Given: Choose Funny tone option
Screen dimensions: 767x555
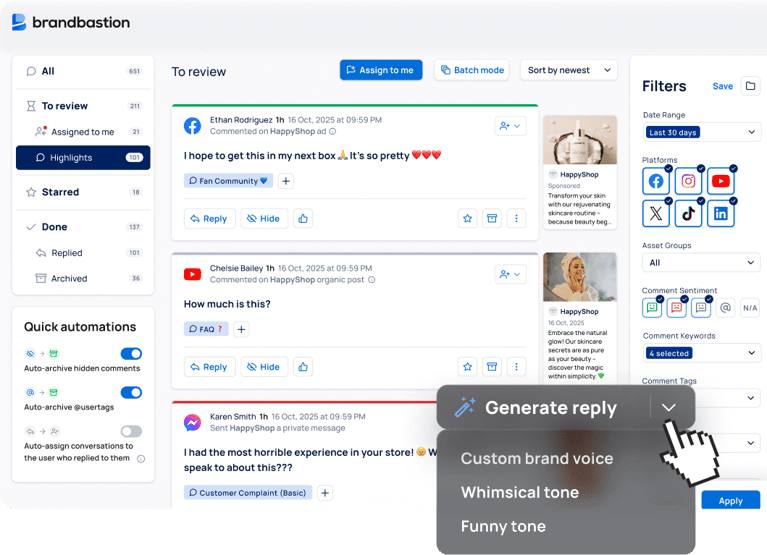Looking at the screenshot, I should pyautogui.click(x=503, y=526).
